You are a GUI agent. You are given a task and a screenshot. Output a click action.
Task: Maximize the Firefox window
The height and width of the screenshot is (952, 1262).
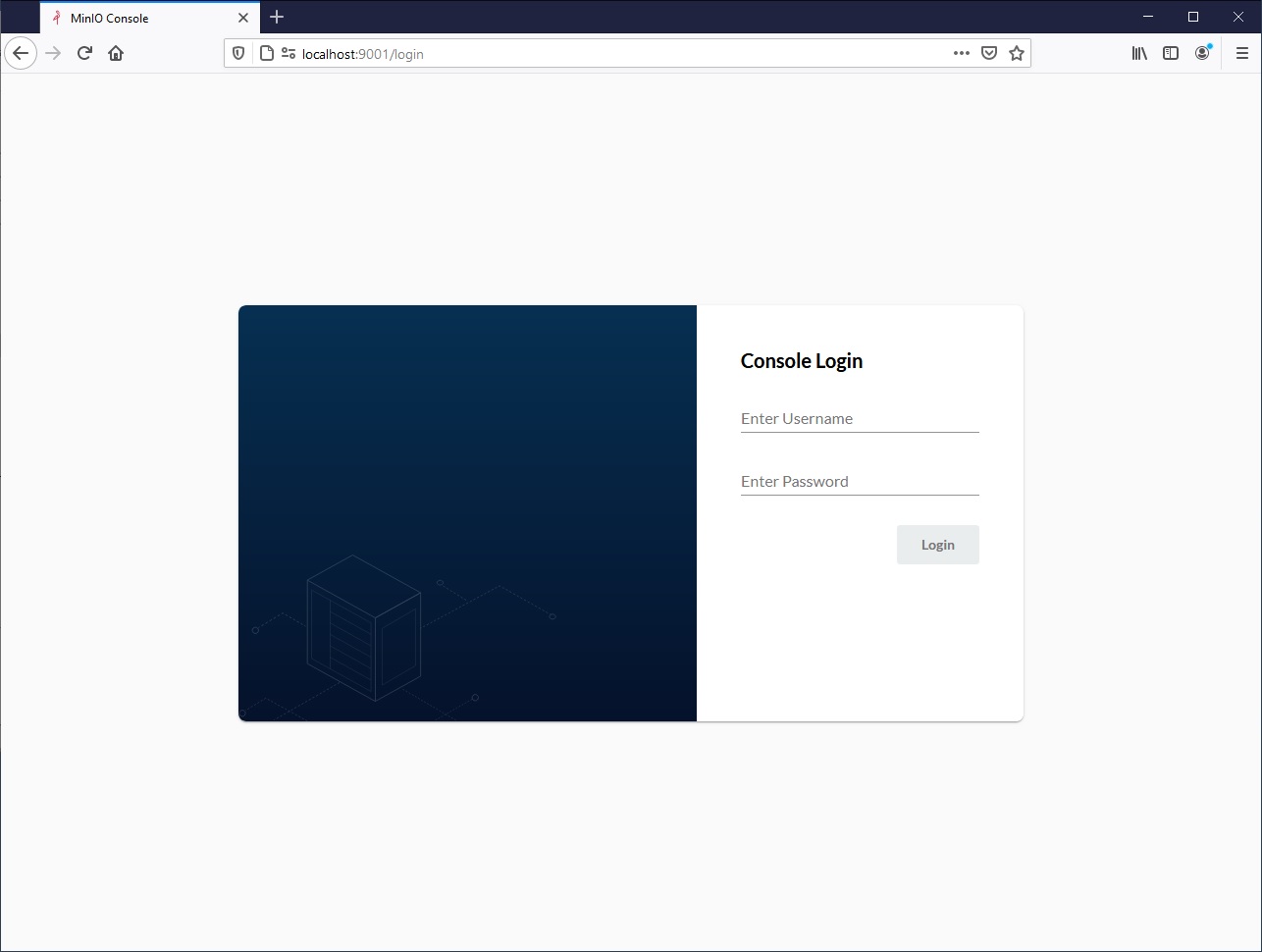[x=1193, y=17]
